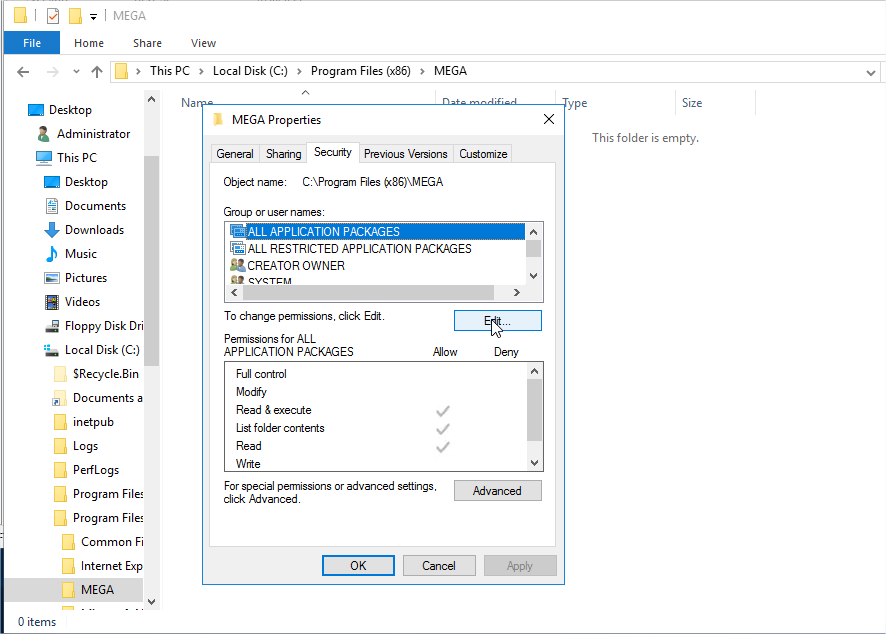Switch to the Sharing tab
This screenshot has height=634, width=886.
pyautogui.click(x=283, y=154)
